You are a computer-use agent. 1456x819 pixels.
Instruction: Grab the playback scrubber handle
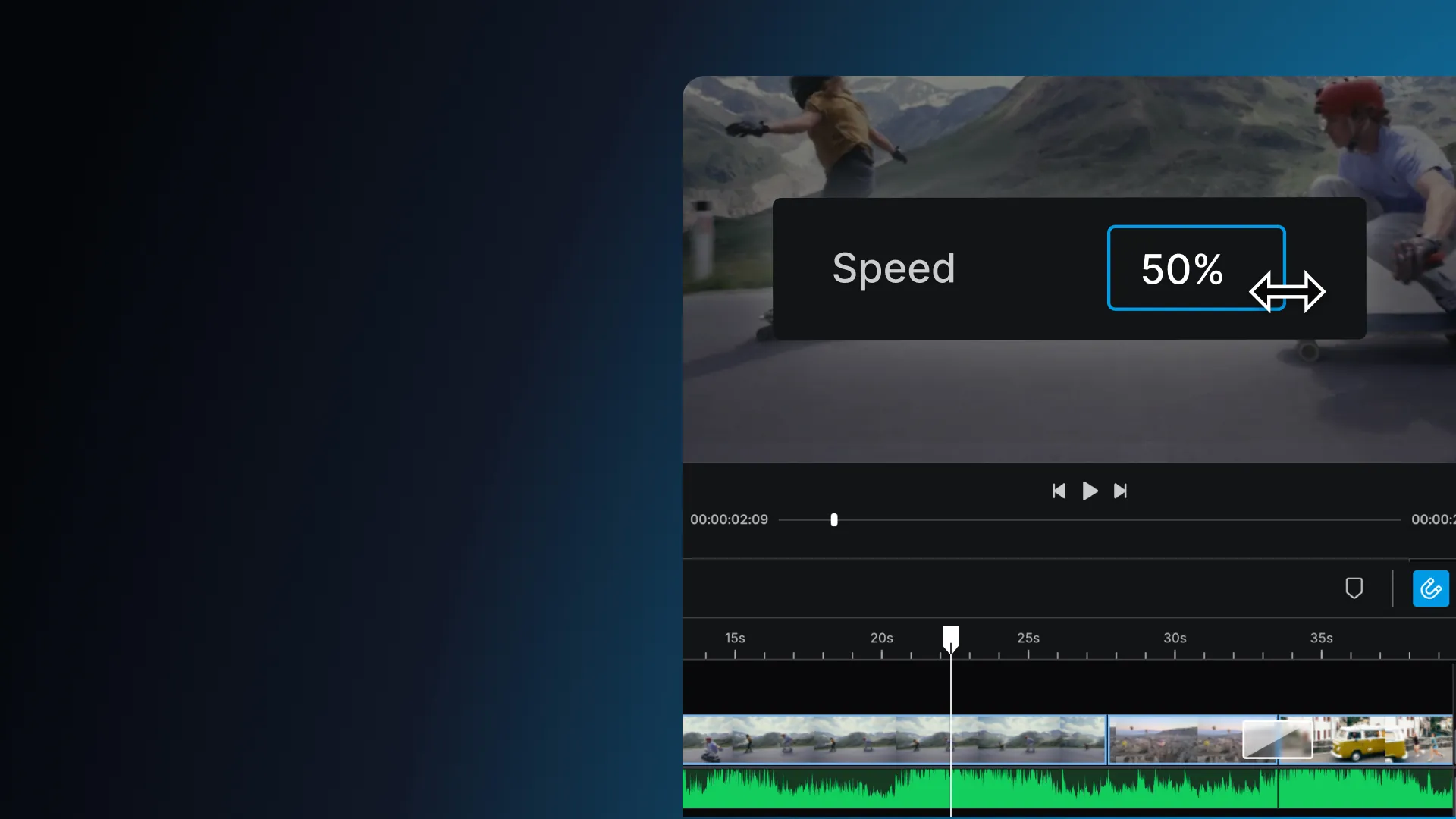click(x=834, y=520)
